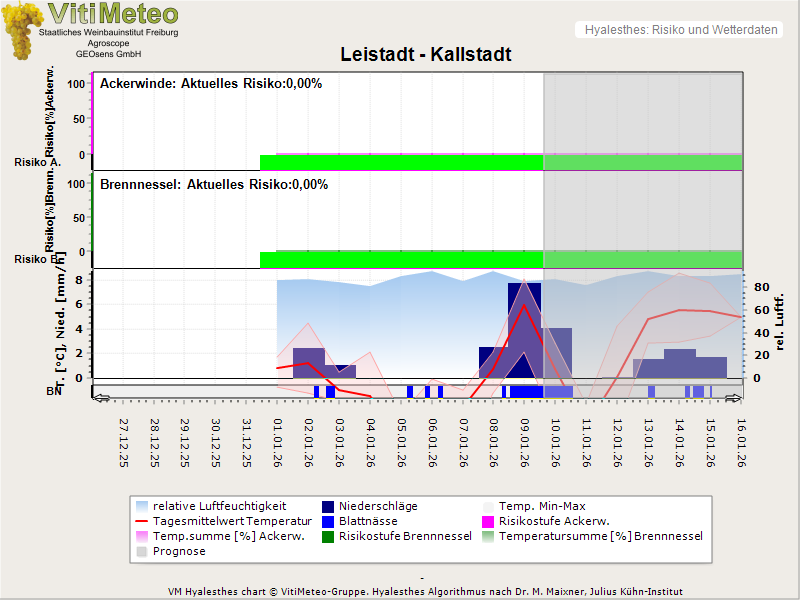Click the Tagesmittelwert Temperatur red line legend
Viewport: 800px width, 600px height.
click(x=143, y=521)
